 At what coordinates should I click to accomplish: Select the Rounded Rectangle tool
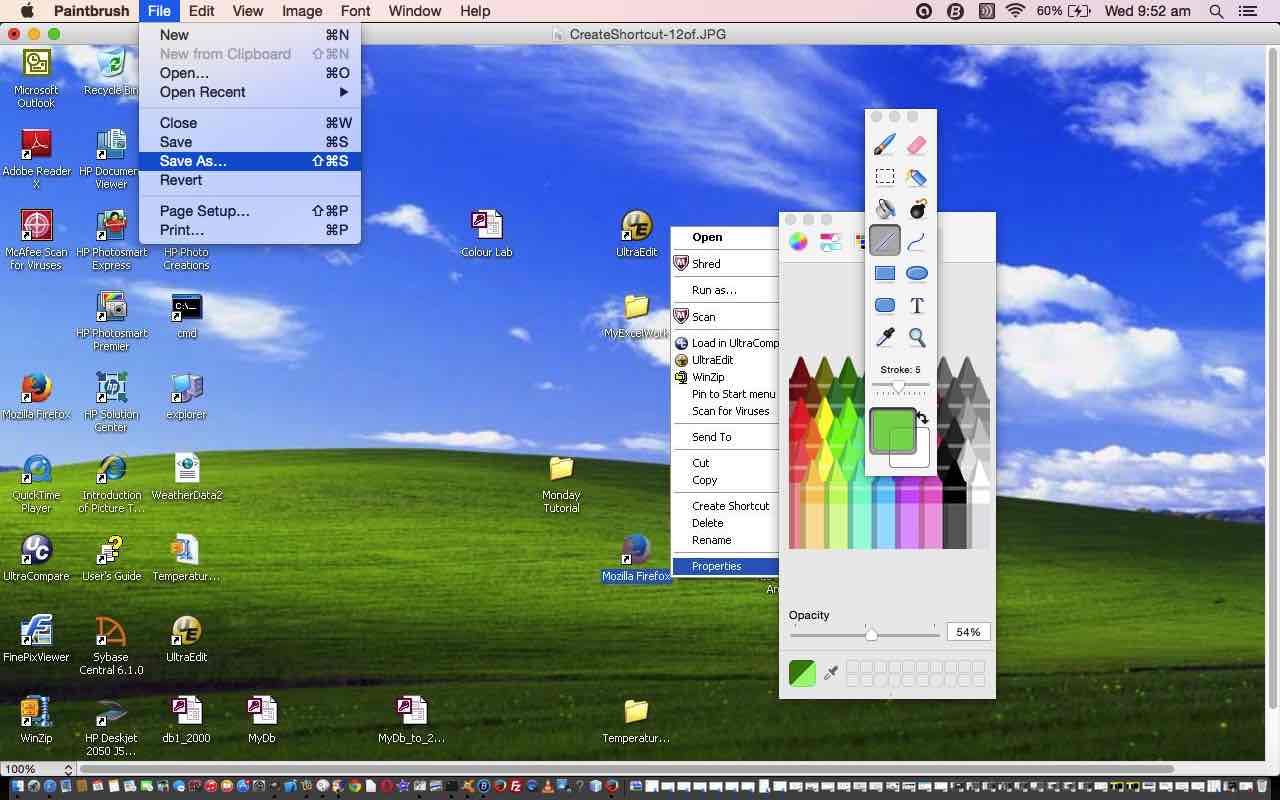(884, 305)
